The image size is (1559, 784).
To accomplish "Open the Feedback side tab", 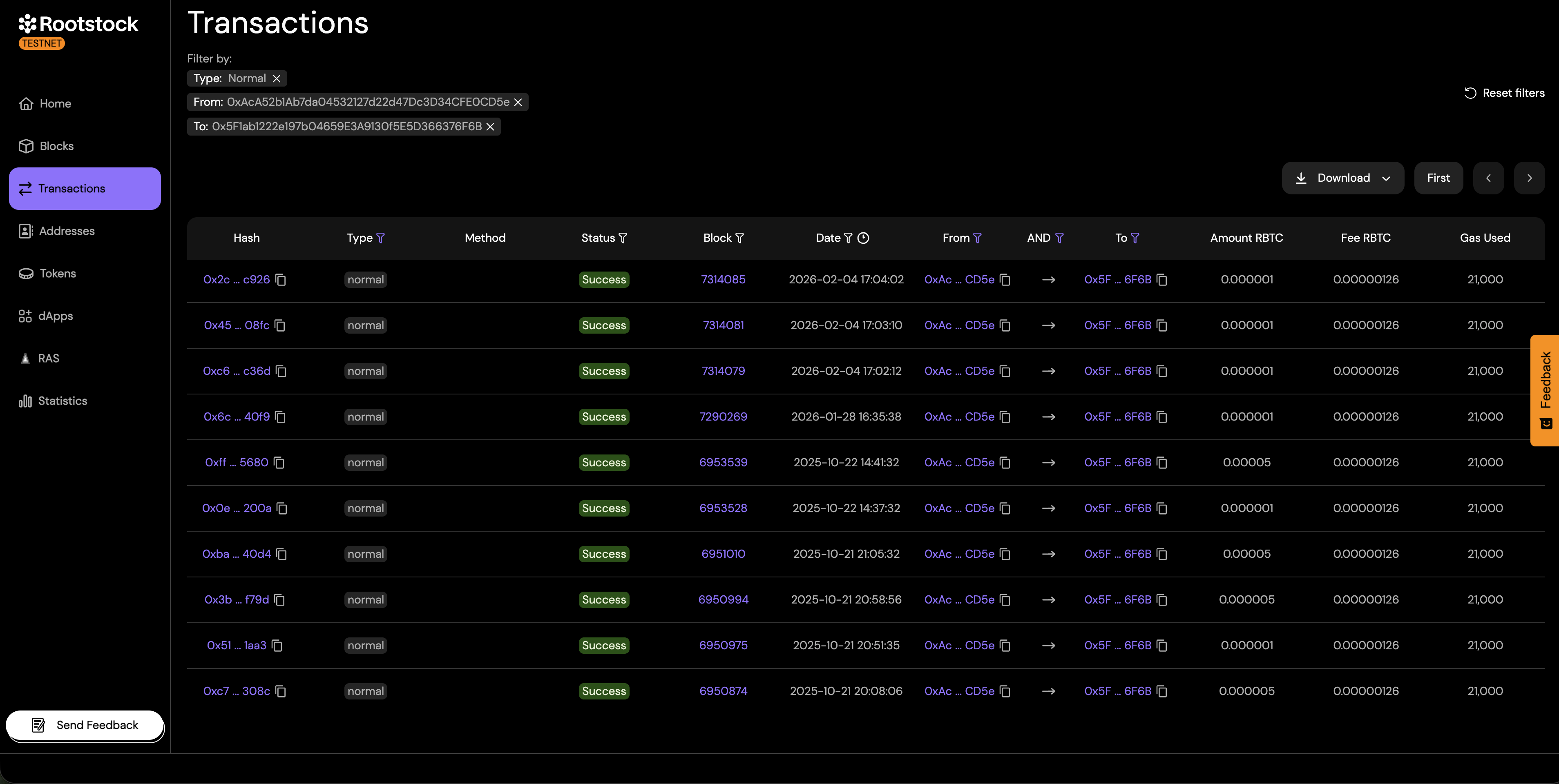I will (x=1545, y=390).
